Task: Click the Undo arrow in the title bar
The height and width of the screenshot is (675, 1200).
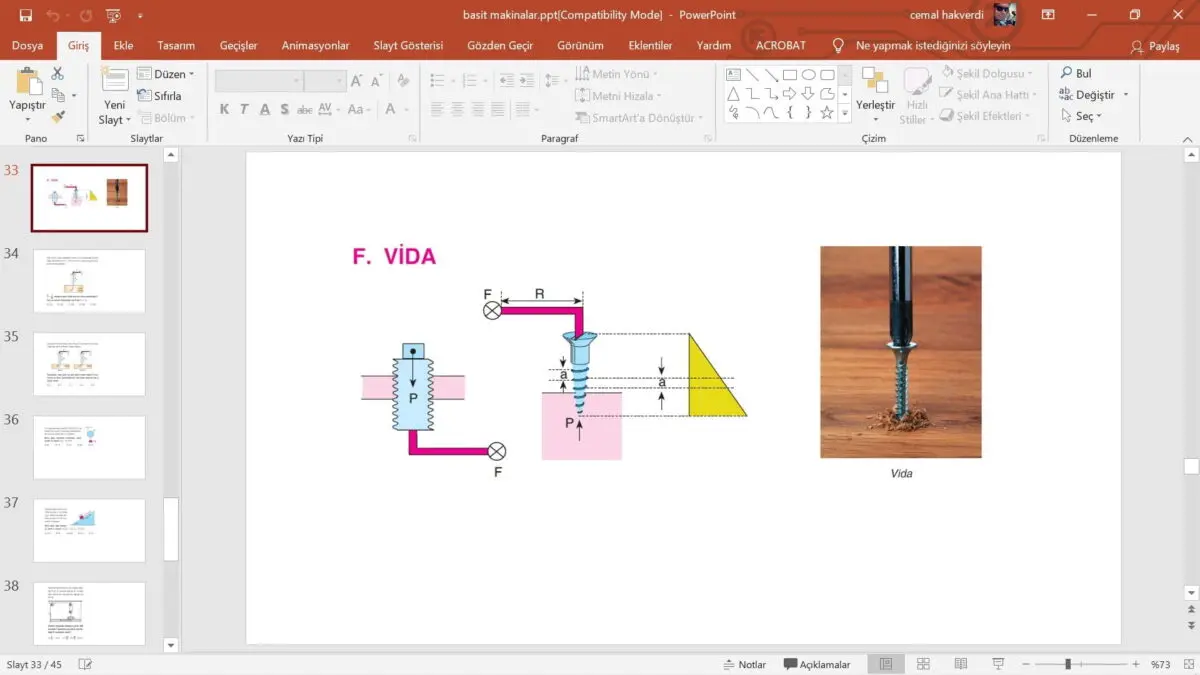Action: click(52, 15)
